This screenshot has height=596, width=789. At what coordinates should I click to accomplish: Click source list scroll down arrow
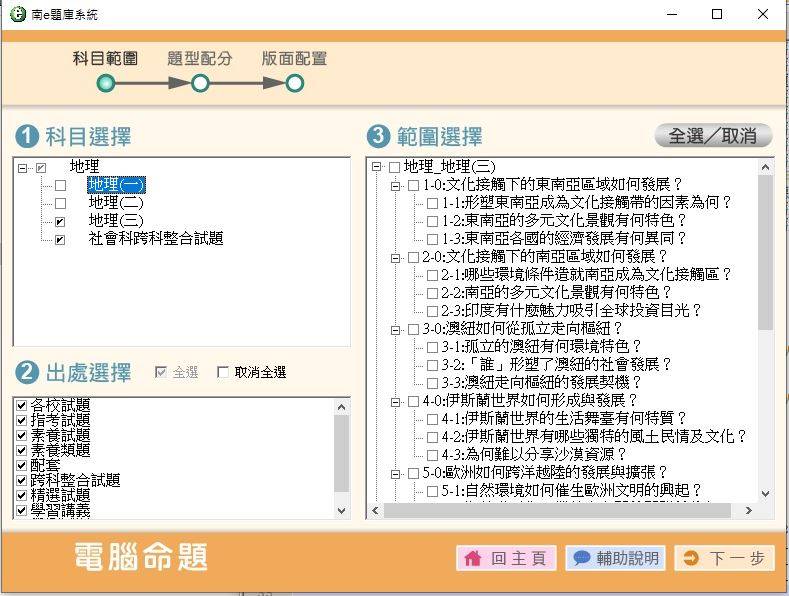[x=342, y=510]
